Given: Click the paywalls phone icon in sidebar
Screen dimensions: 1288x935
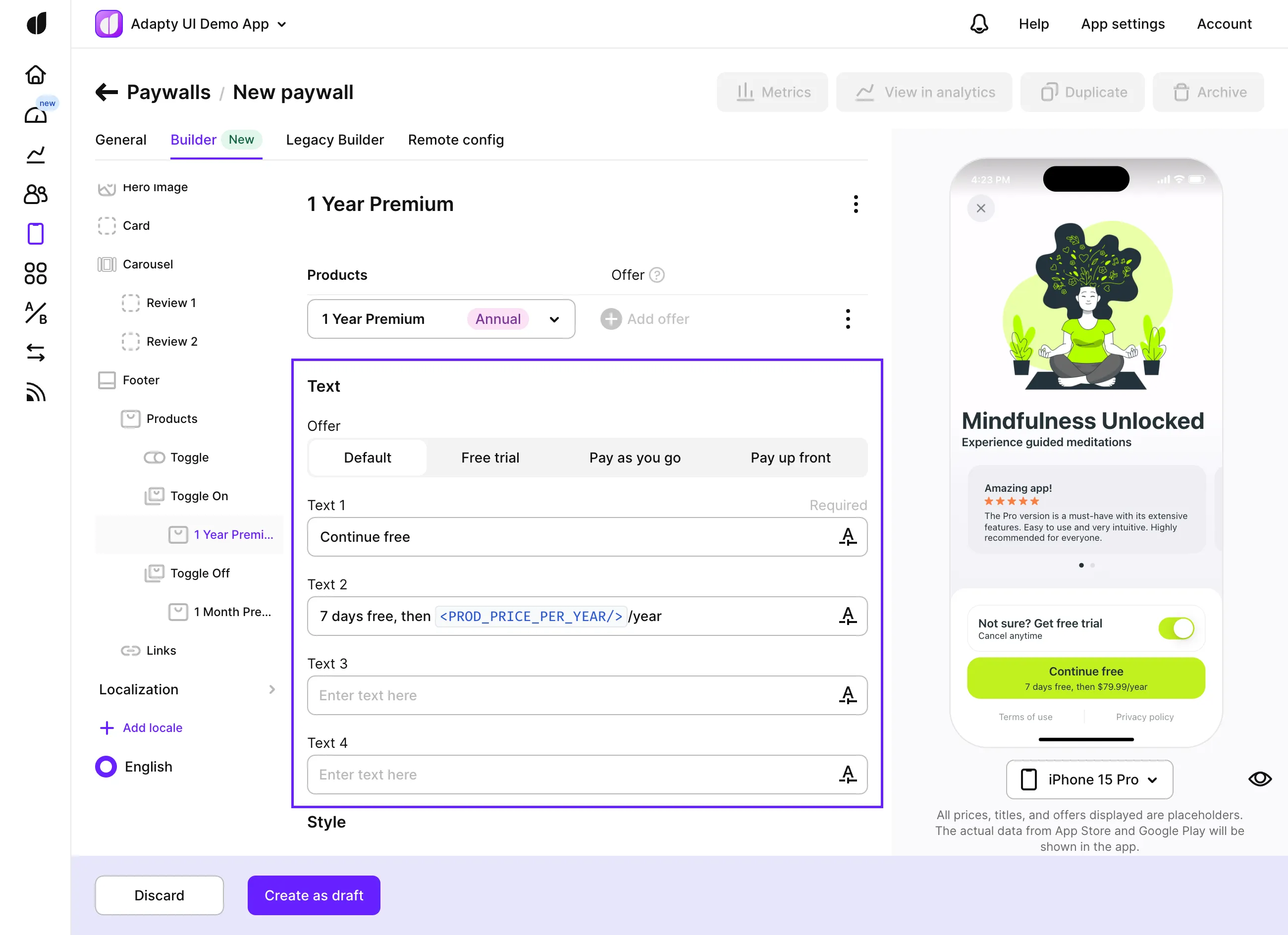Looking at the screenshot, I should (35, 233).
